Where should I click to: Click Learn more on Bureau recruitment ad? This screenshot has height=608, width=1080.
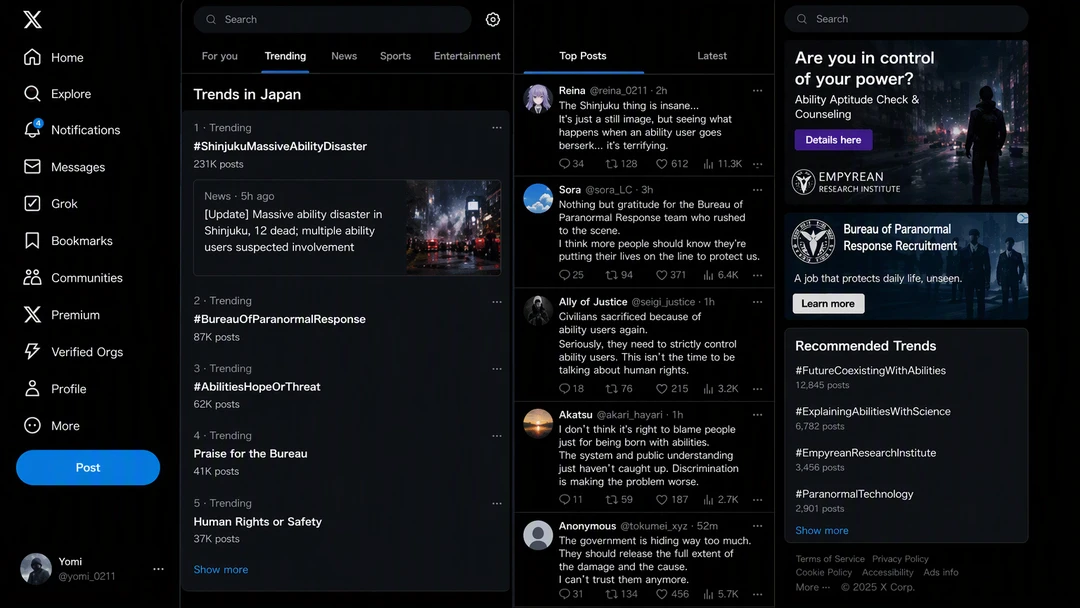828,304
